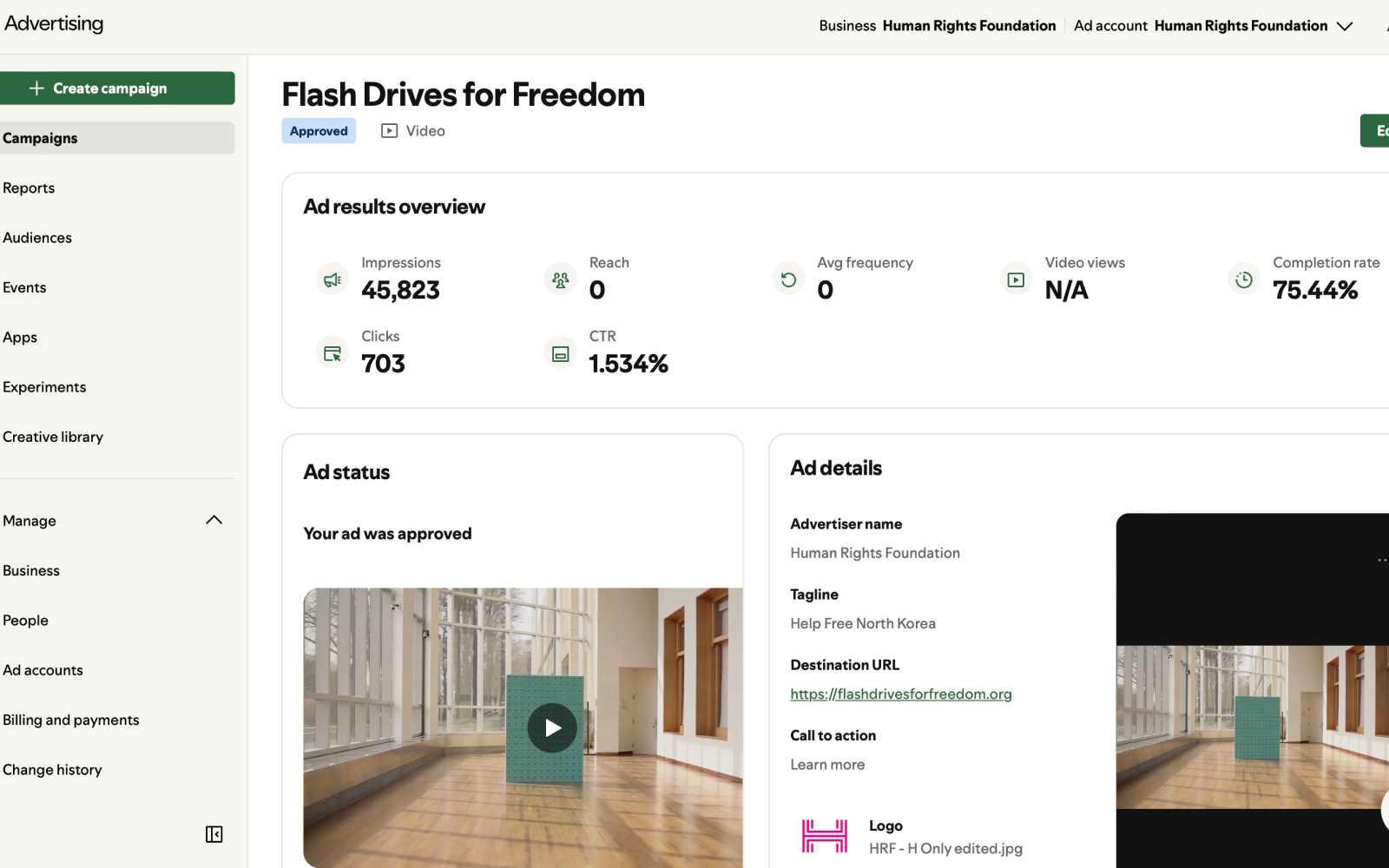Click Video views value N/A

pyautogui.click(x=1066, y=290)
